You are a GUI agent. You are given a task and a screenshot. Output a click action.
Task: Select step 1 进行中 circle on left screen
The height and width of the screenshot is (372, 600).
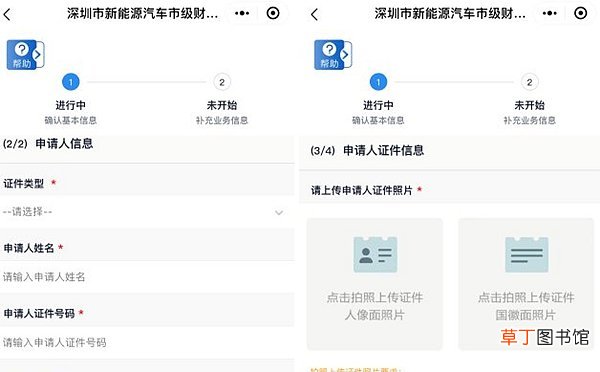point(70,82)
